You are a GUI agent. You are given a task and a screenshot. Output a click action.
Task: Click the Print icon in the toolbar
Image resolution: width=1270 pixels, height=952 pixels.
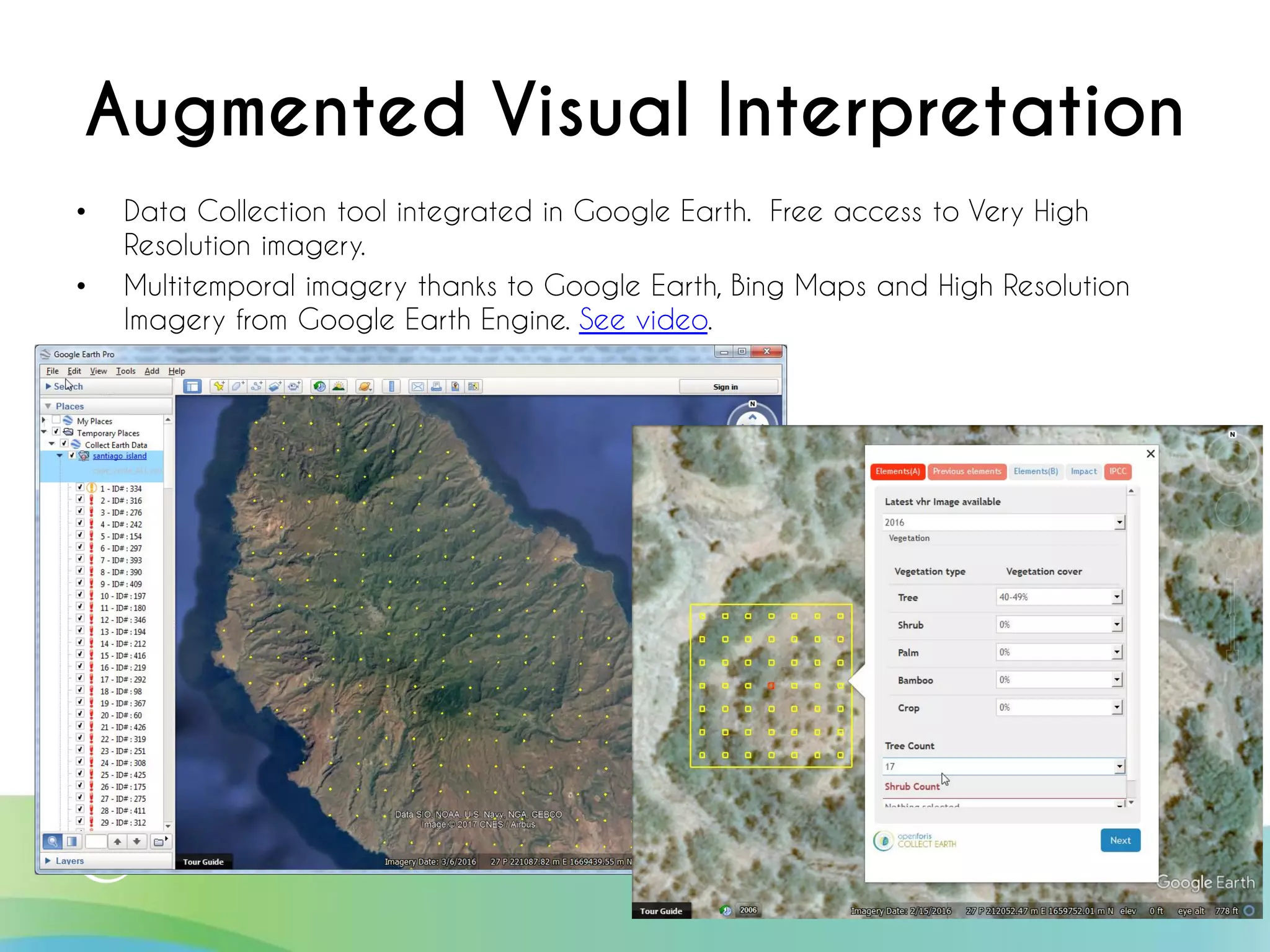click(x=437, y=387)
